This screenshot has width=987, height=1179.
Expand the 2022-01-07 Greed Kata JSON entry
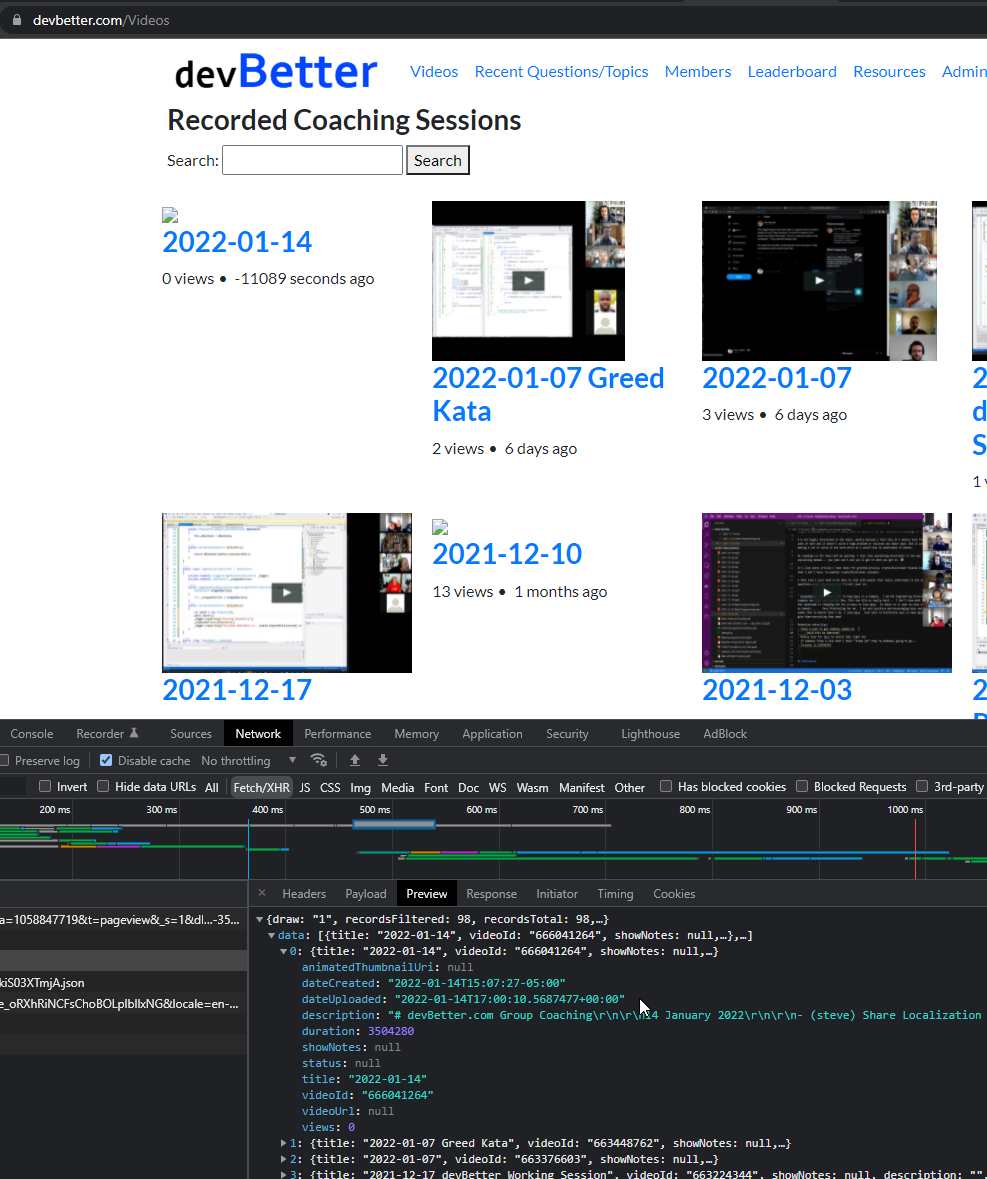pos(285,1143)
